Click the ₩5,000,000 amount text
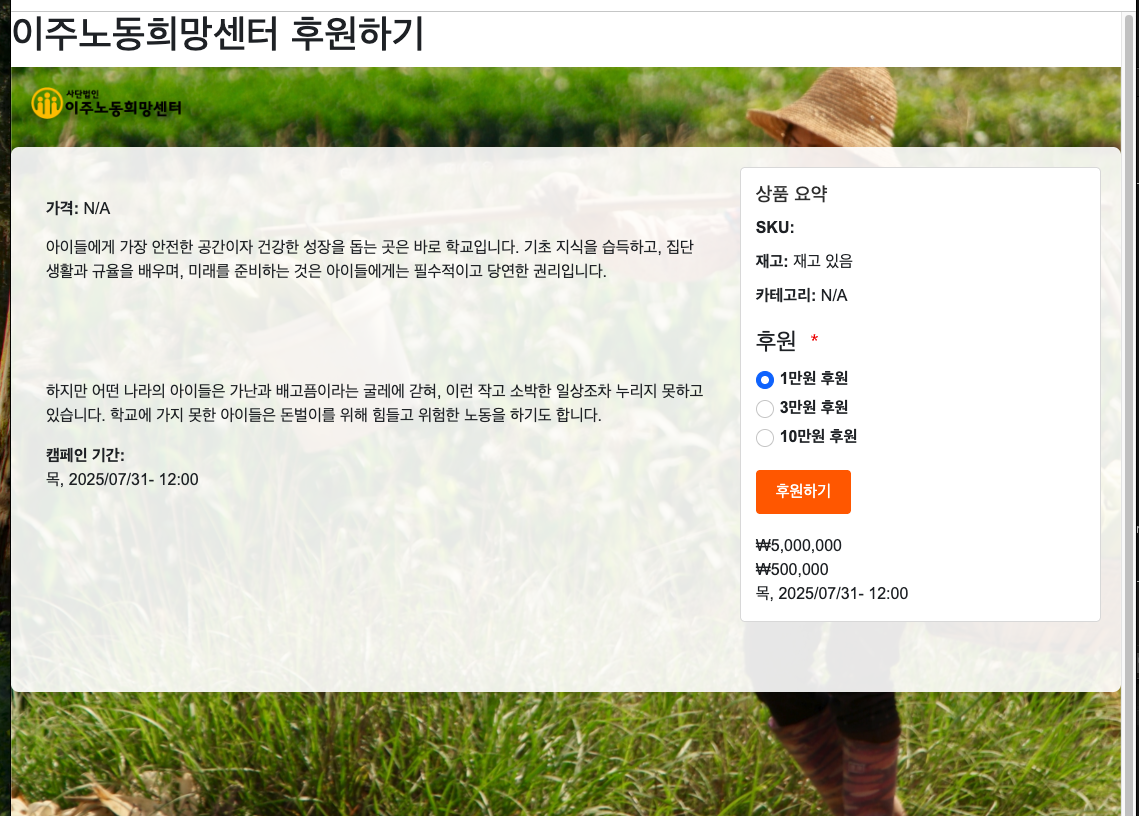Screen dimensions: 1139x816 point(798,546)
